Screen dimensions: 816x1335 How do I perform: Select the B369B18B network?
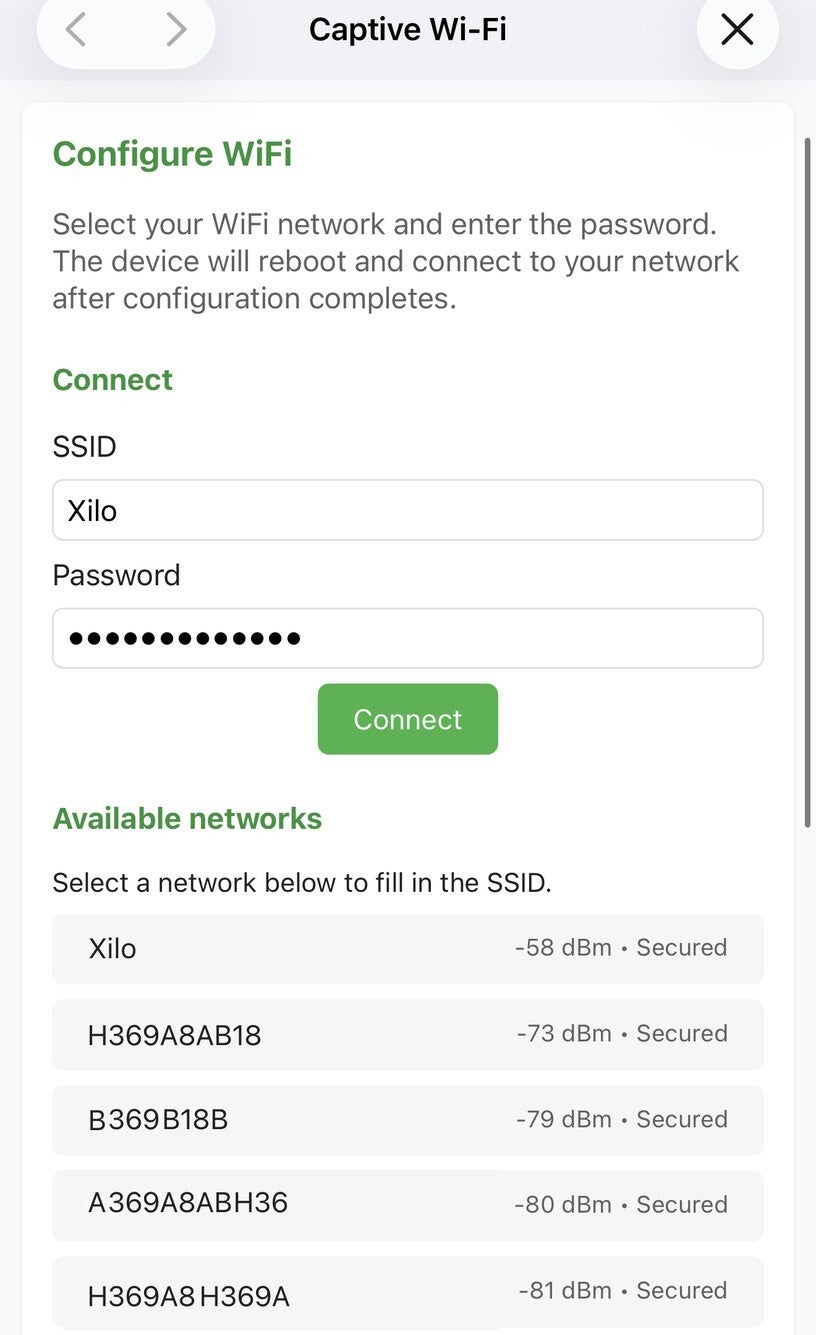pos(408,1120)
